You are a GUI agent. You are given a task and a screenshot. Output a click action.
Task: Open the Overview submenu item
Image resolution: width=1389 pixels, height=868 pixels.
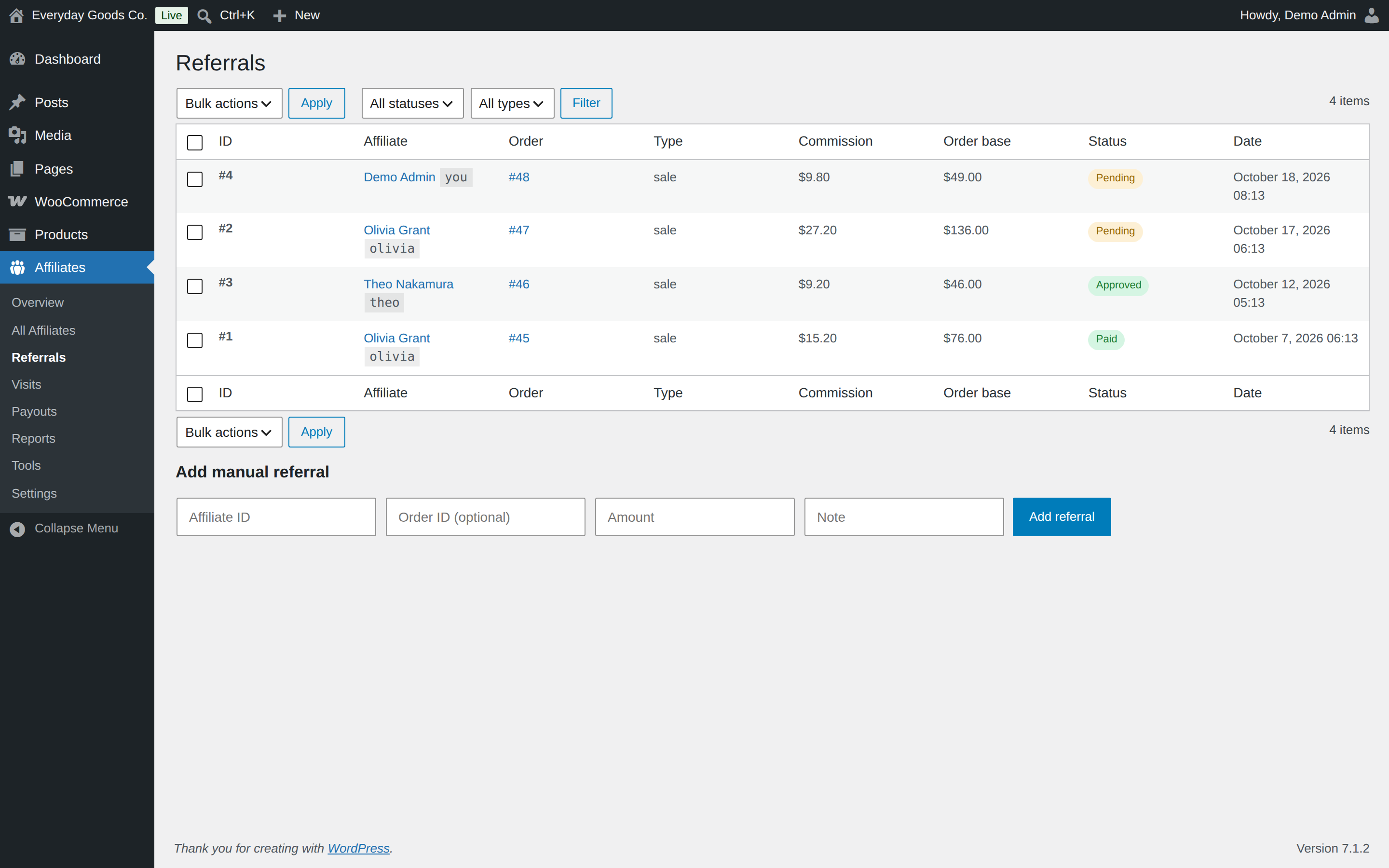(x=38, y=302)
